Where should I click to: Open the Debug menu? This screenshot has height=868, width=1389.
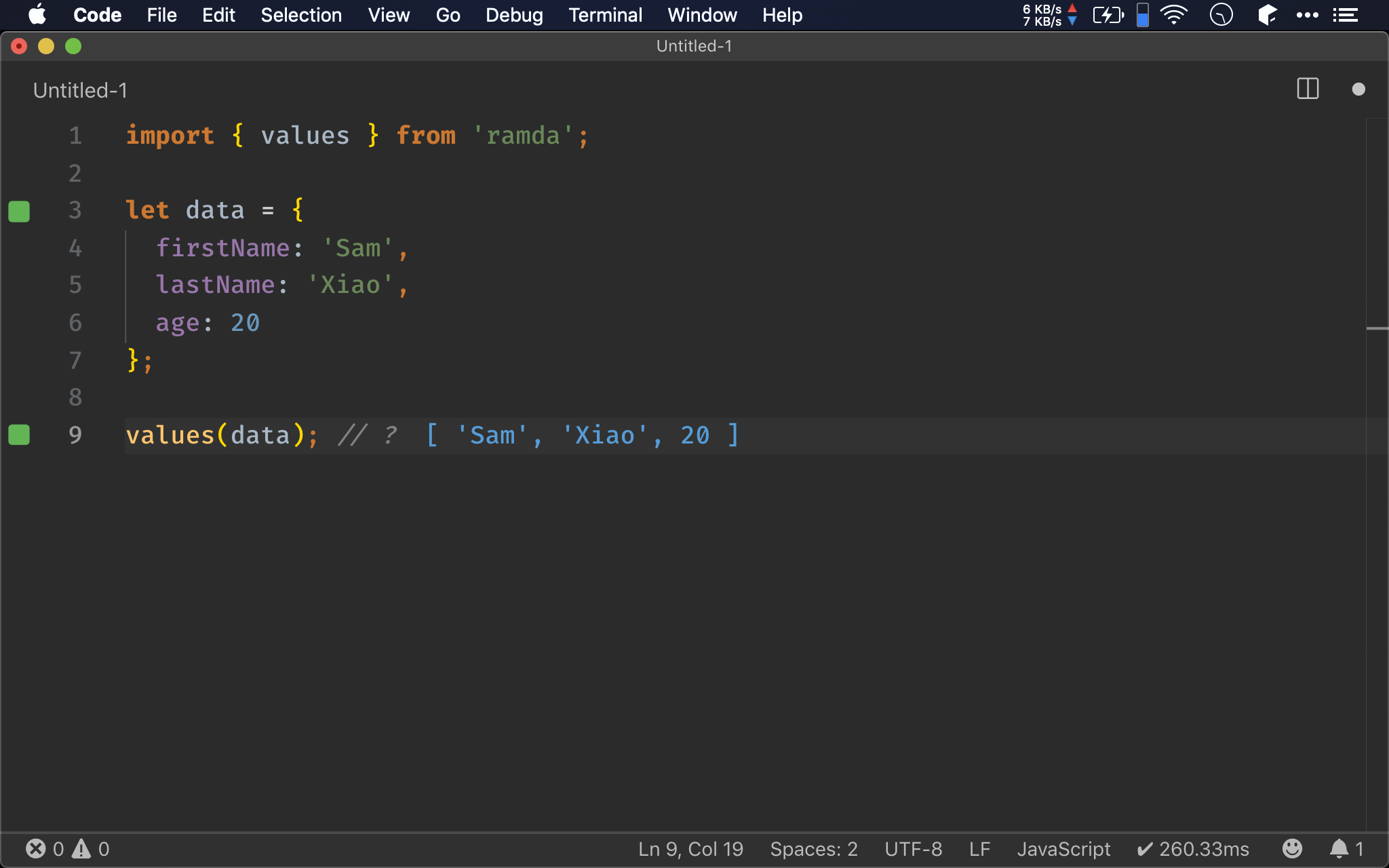coord(514,15)
